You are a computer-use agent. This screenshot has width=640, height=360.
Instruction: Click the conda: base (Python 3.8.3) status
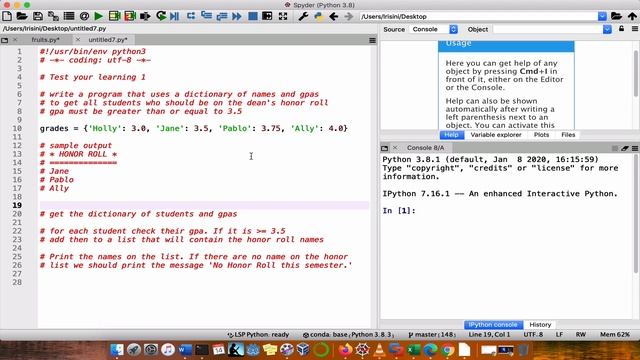click(348, 334)
